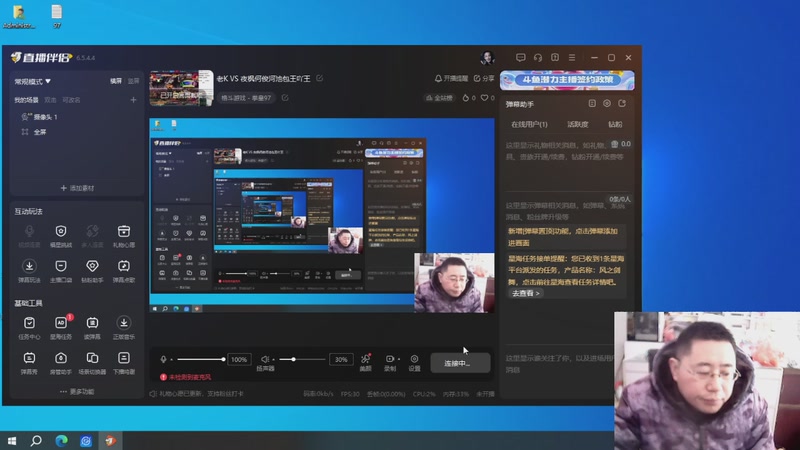
Task: Open the title bar message icon
Action: click(520, 58)
